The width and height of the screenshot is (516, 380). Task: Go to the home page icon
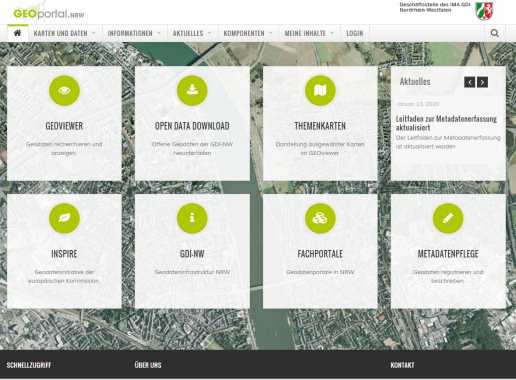[x=17, y=33]
